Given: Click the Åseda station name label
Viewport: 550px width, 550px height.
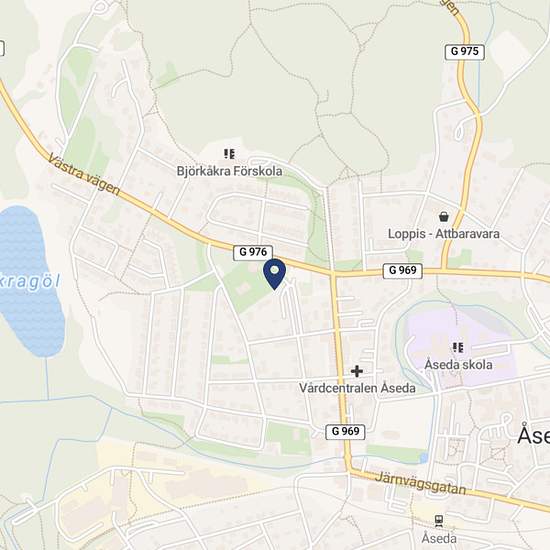Looking at the screenshot, I should tap(439, 538).
